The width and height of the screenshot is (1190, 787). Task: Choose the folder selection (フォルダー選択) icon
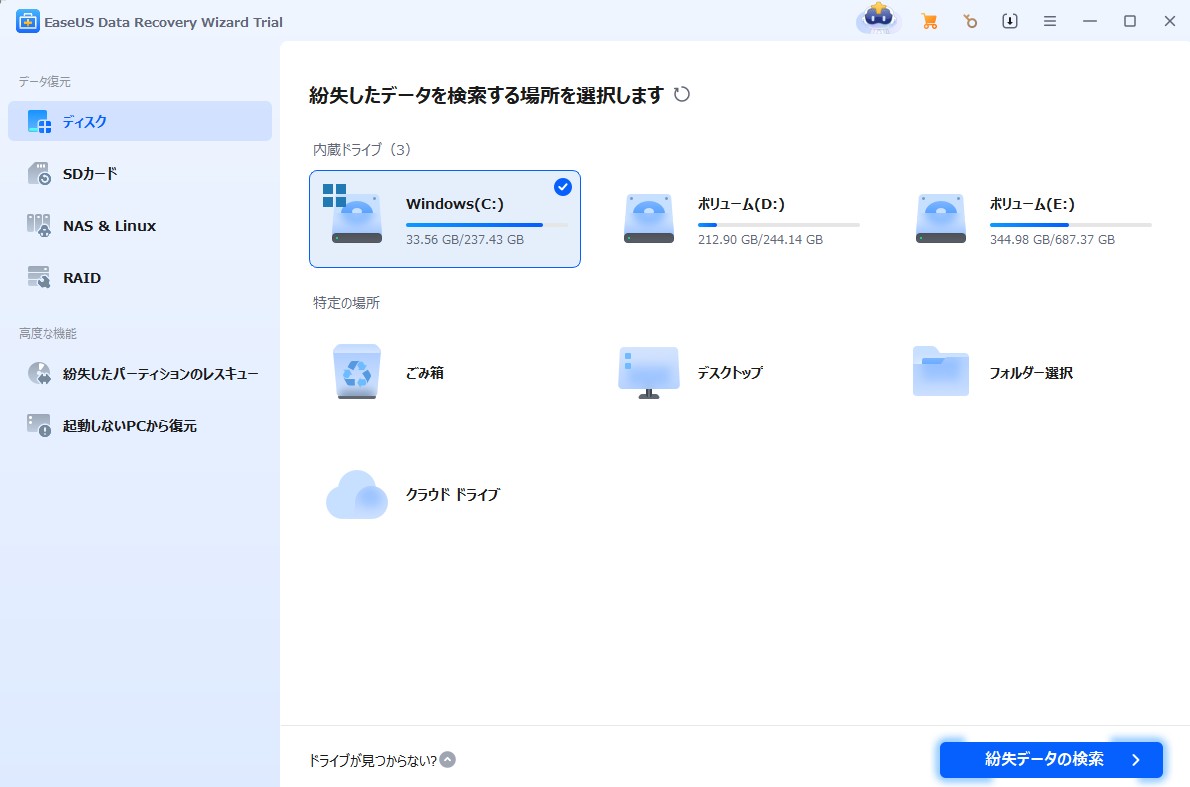point(940,372)
